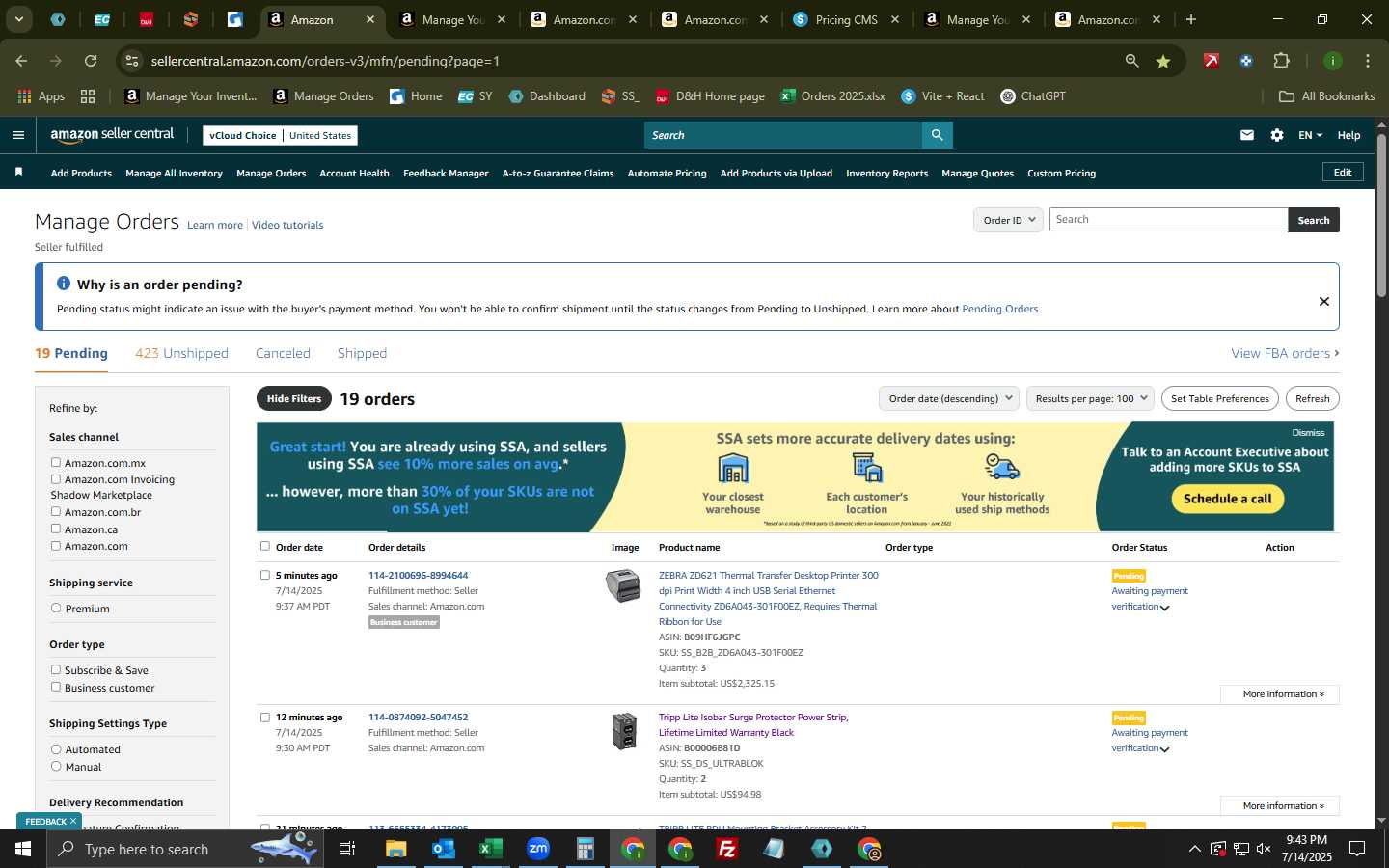Switch to the Canceled orders tab
The width and height of the screenshot is (1389, 868).
(x=283, y=354)
